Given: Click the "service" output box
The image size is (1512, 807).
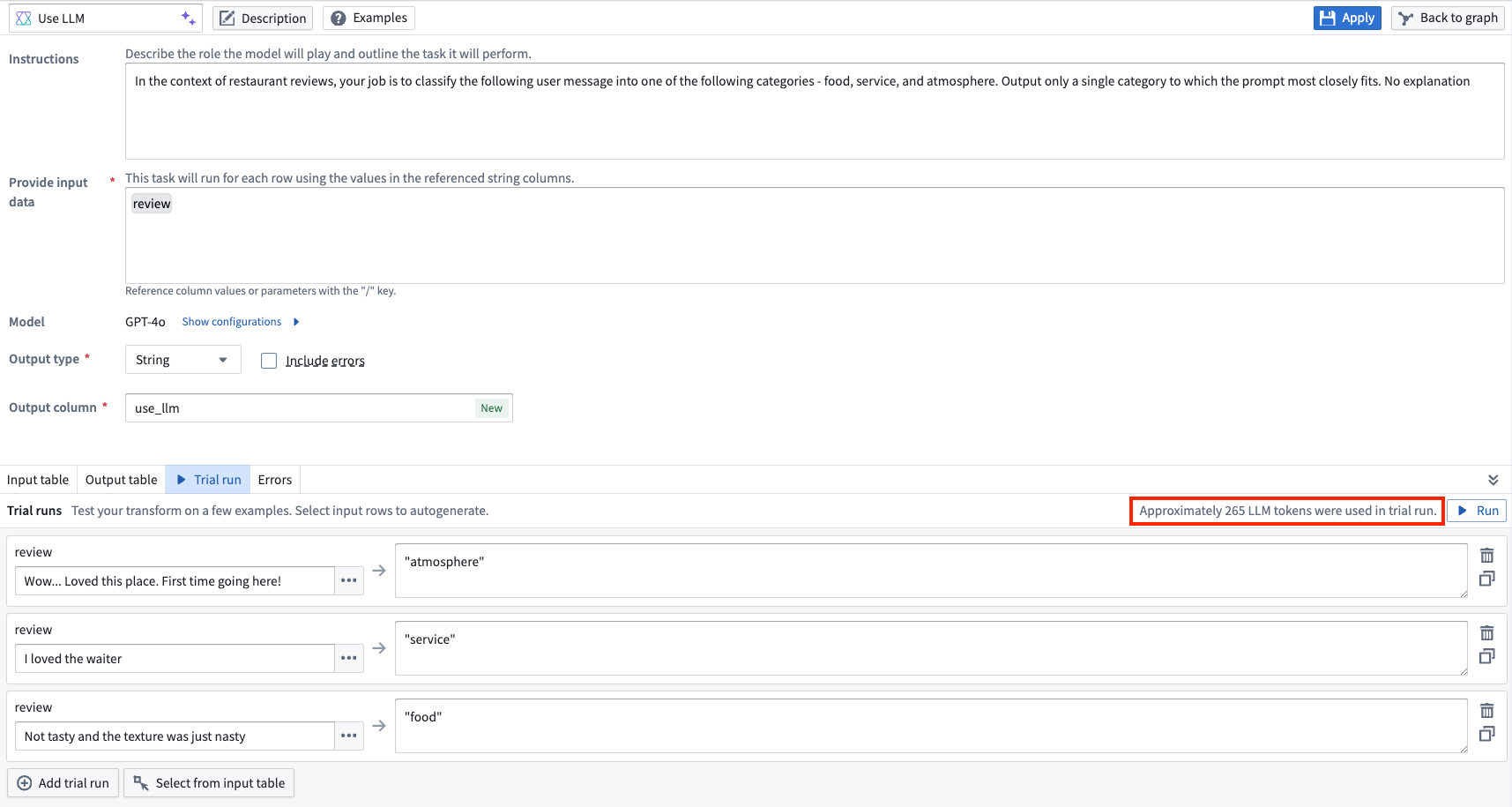Looking at the screenshot, I should click(x=931, y=648).
